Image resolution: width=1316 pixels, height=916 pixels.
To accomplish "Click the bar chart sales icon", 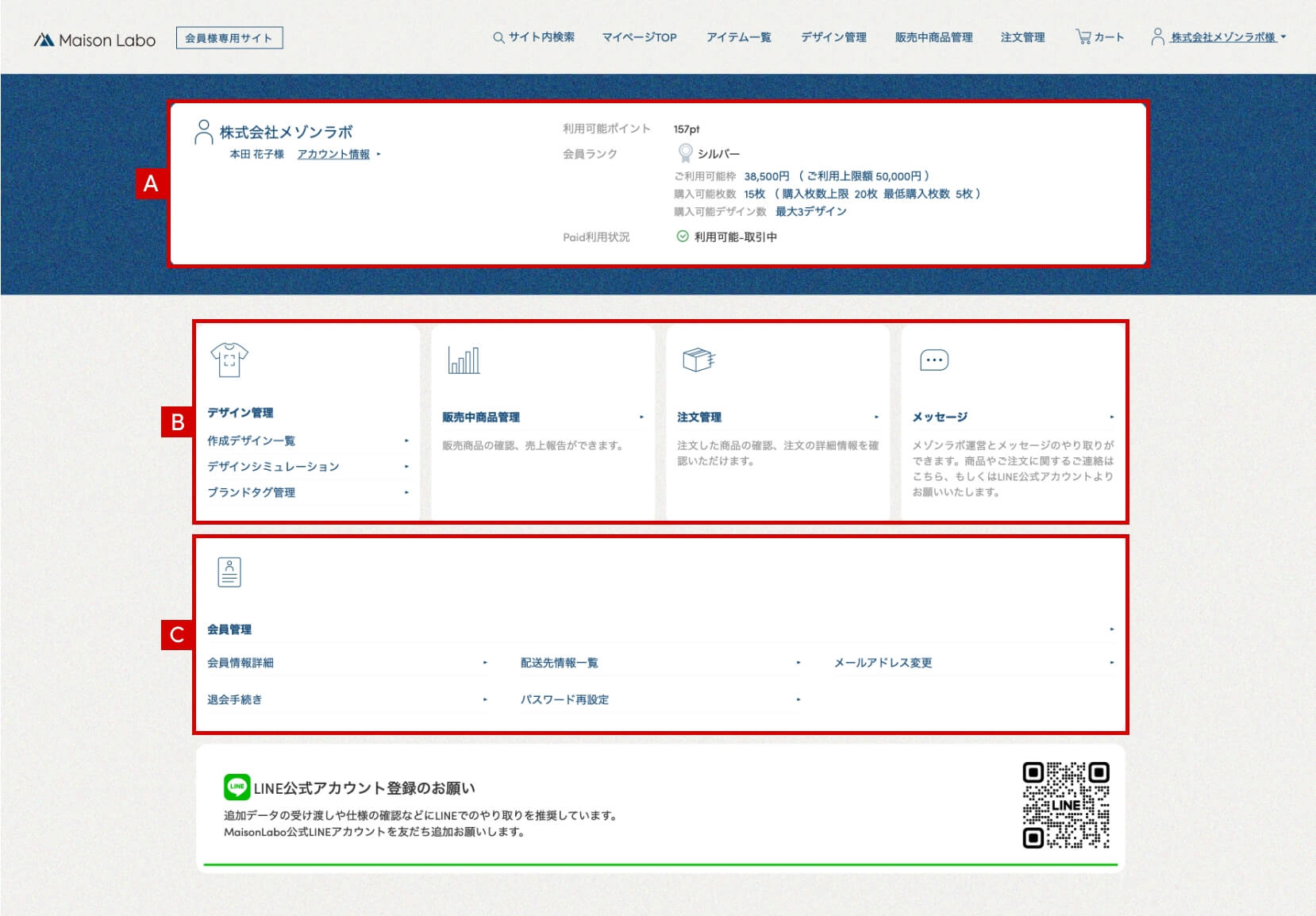I will click(x=464, y=360).
